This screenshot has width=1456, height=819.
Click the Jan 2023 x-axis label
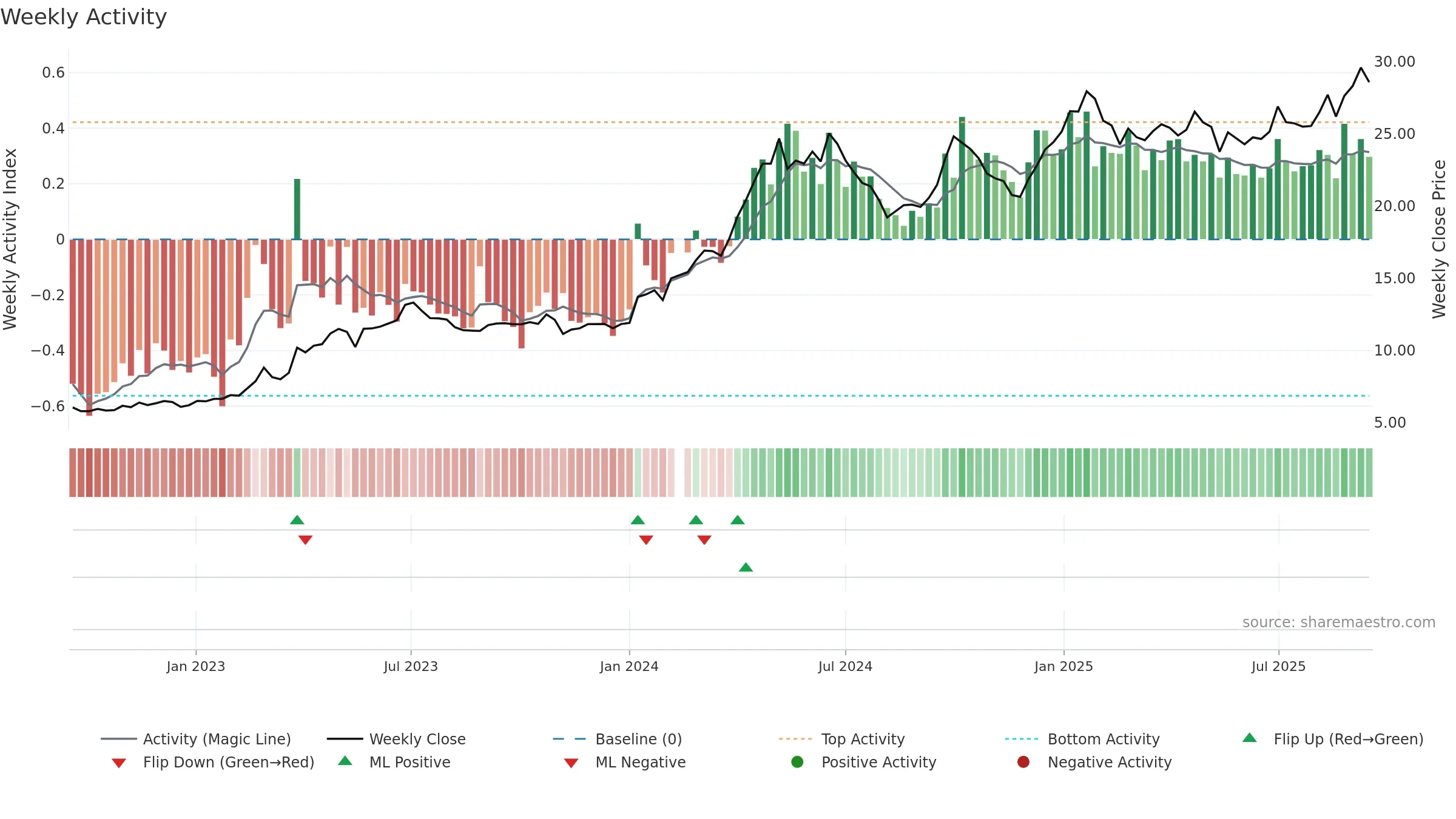pos(196,666)
